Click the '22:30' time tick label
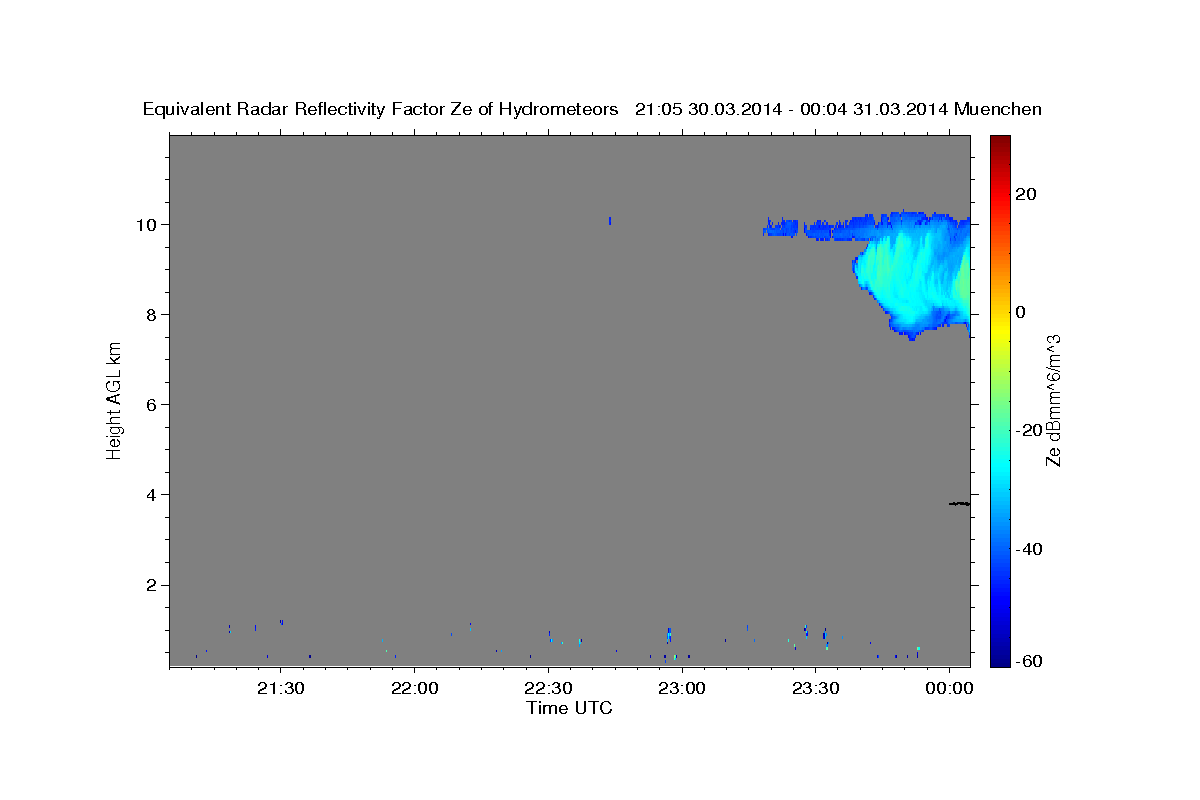Viewport: 1200px width, 800px height. 549,689
